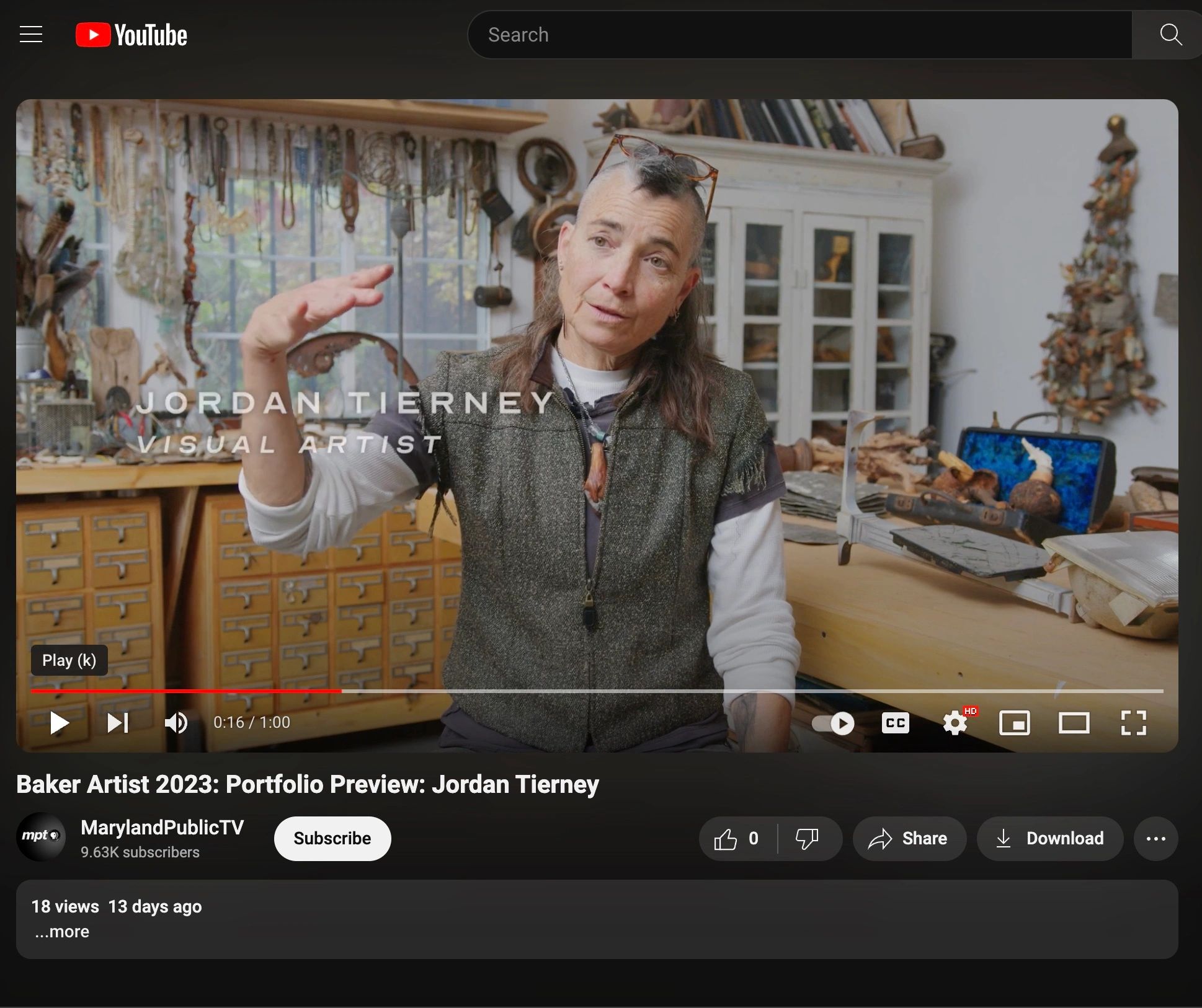This screenshot has width=1202, height=1008.
Task: Click the 0:16 / 1:00 time display
Action: [x=252, y=723]
